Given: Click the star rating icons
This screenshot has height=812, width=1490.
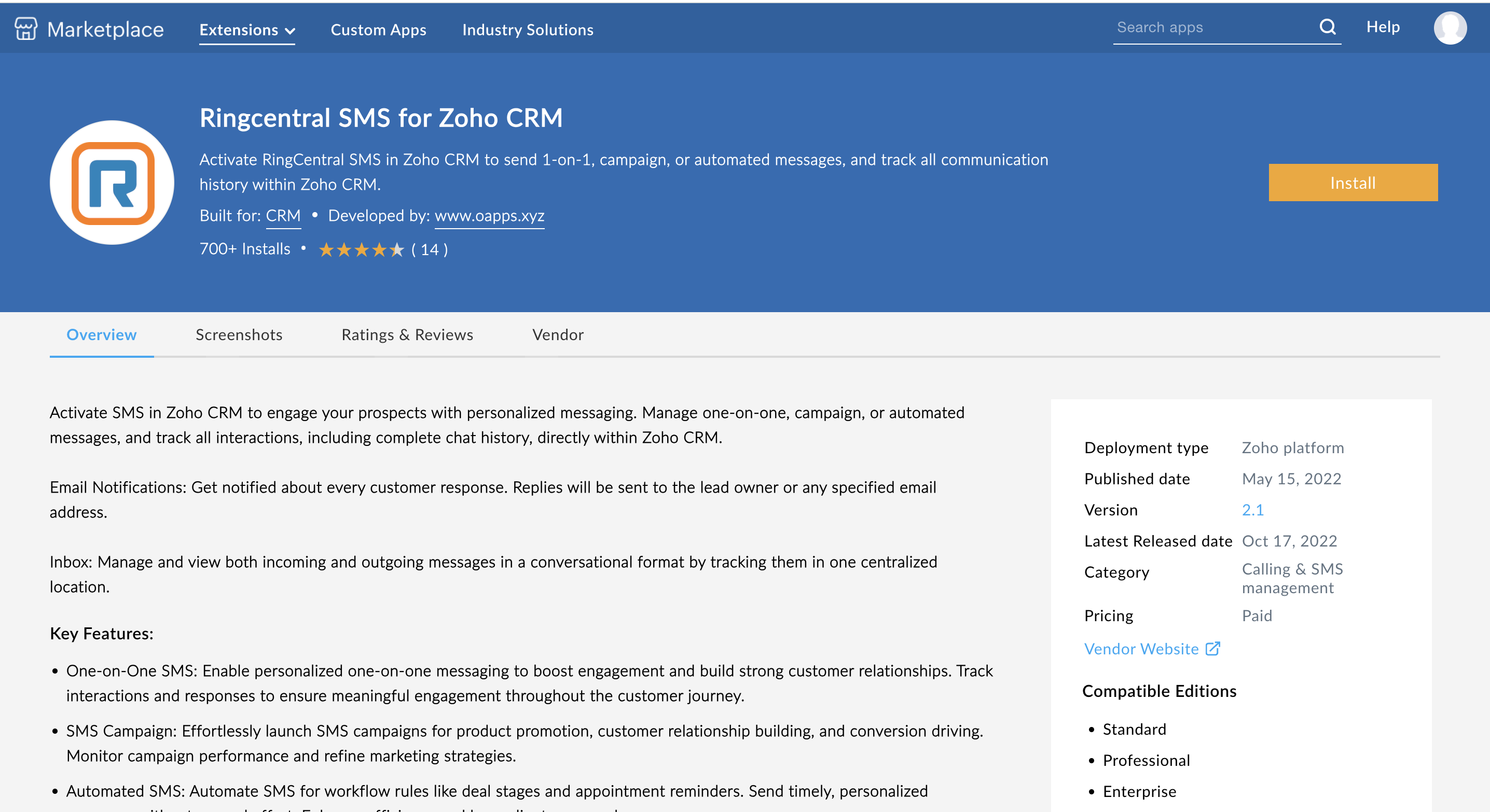Looking at the screenshot, I should tap(362, 250).
